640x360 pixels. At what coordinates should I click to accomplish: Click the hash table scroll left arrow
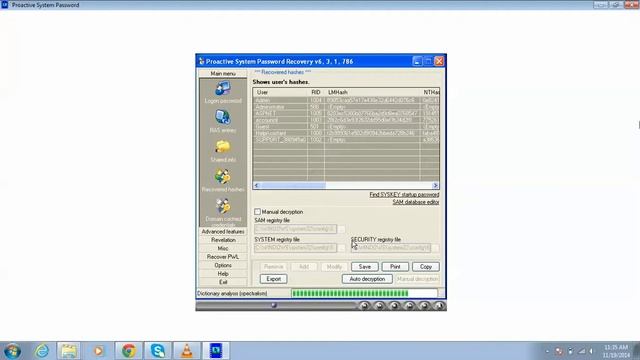click(257, 185)
